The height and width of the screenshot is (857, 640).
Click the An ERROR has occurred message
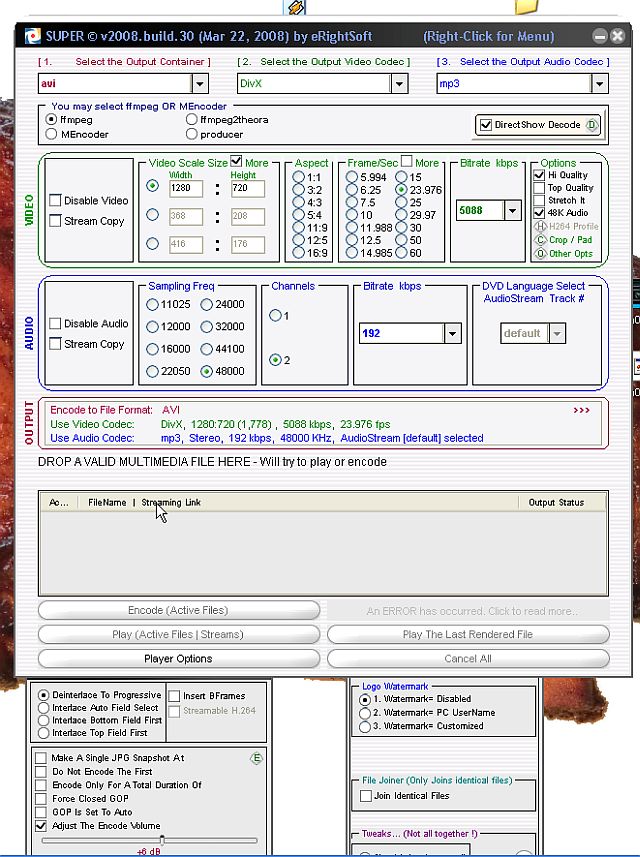click(x=468, y=611)
